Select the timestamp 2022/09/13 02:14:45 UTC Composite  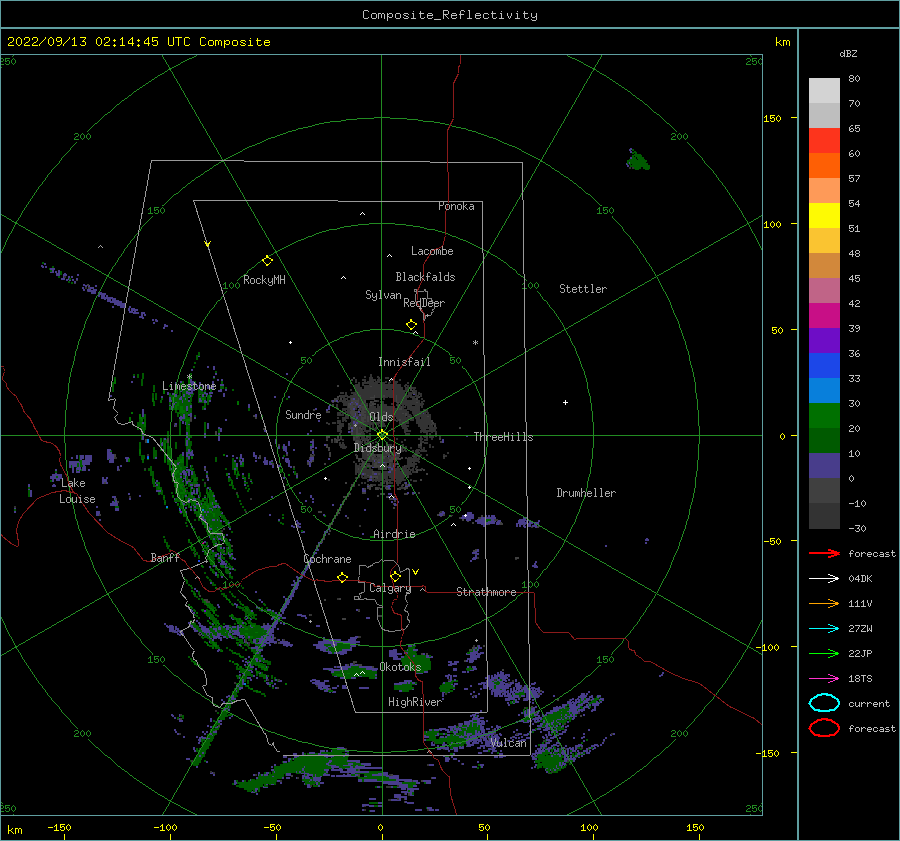[138, 42]
